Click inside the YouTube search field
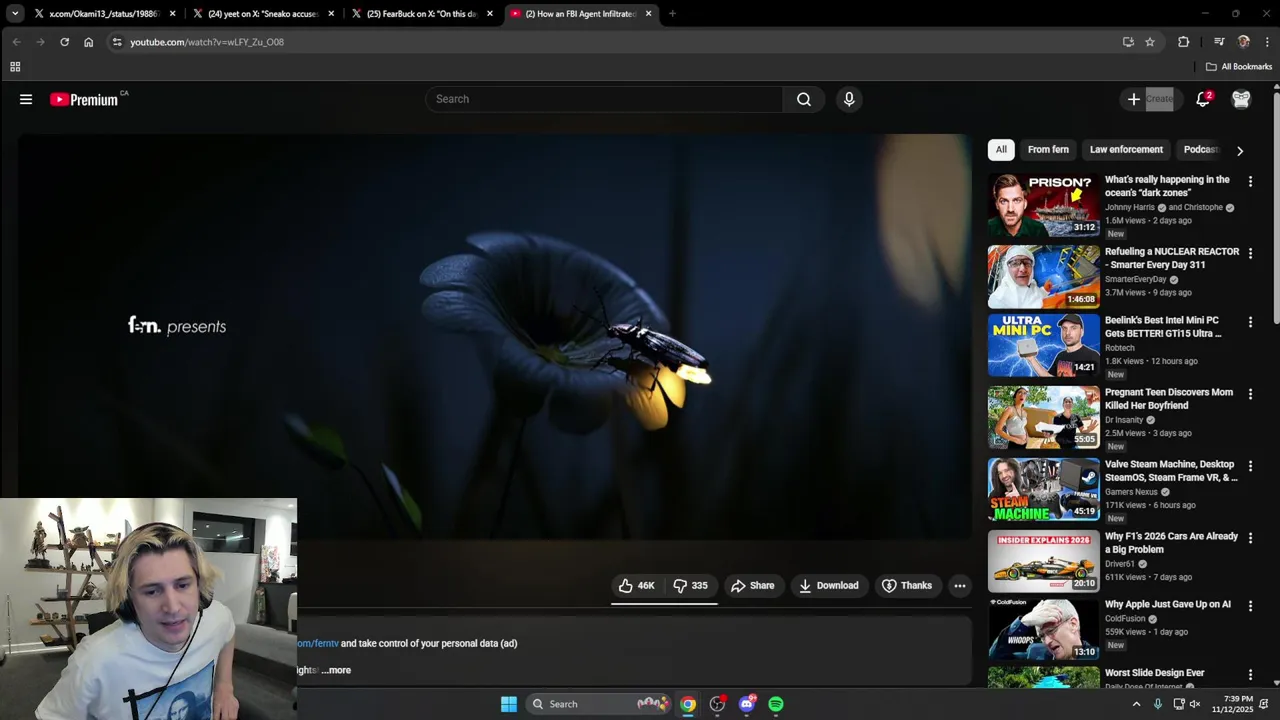The height and width of the screenshot is (720, 1280). pos(605,99)
